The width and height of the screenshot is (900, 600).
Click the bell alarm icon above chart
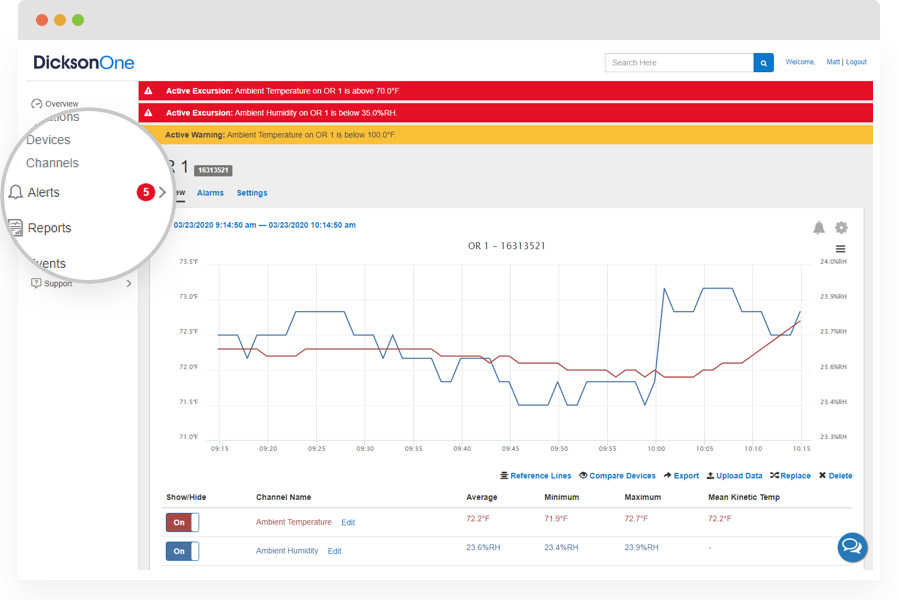[819, 228]
